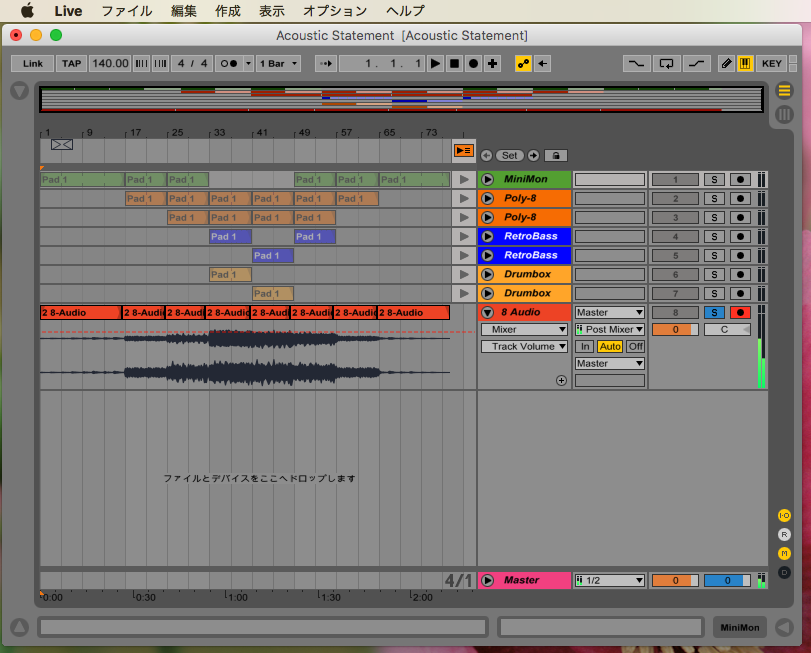Click the Punch-Out switch icon
The image size is (811, 653).
tap(696, 64)
